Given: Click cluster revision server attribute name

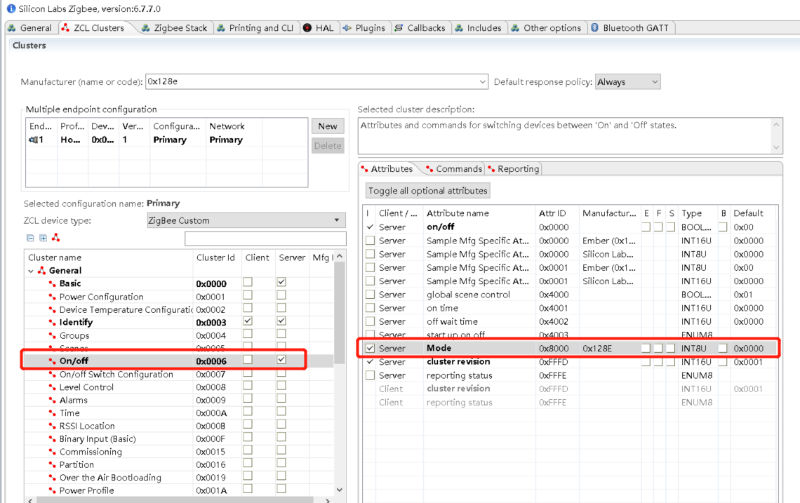Looking at the screenshot, I should 458,362.
